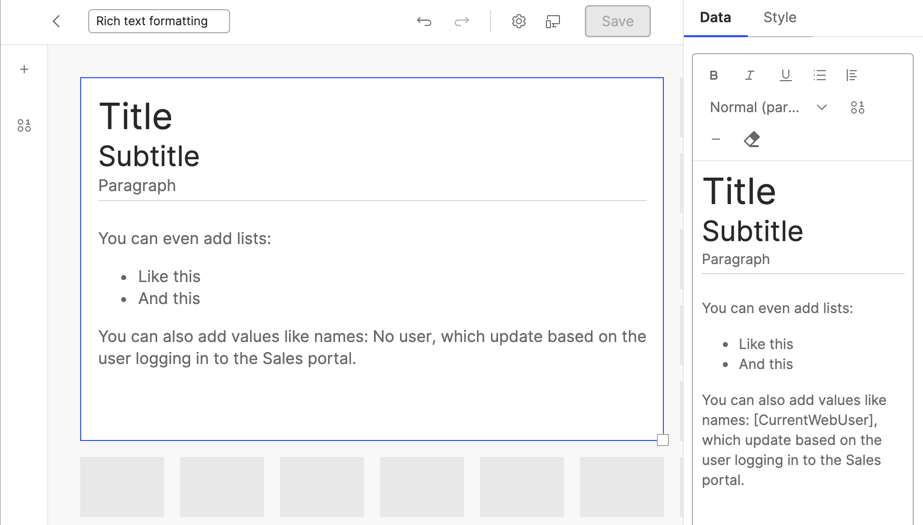Switch to the Data tab
Viewport: 923px width, 525px height.
715,18
